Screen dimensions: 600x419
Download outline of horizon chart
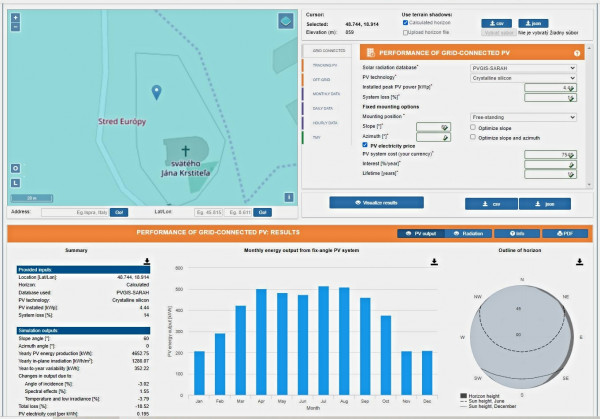point(579,261)
